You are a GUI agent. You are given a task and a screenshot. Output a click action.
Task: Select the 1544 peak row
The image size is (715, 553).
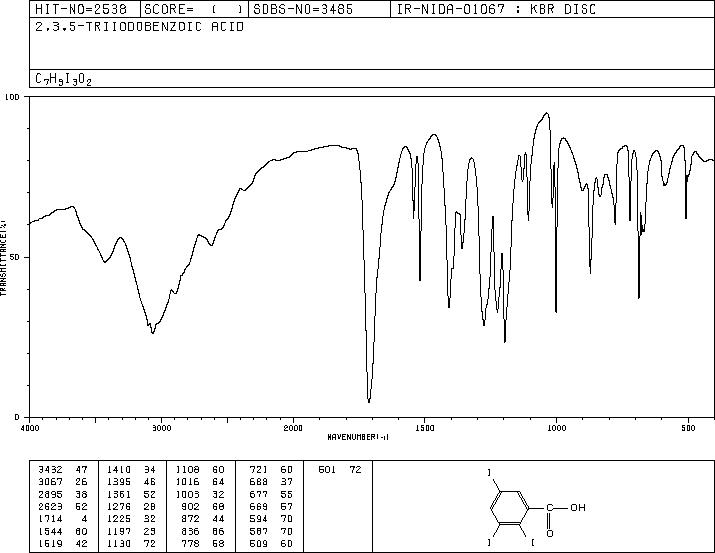point(63,531)
